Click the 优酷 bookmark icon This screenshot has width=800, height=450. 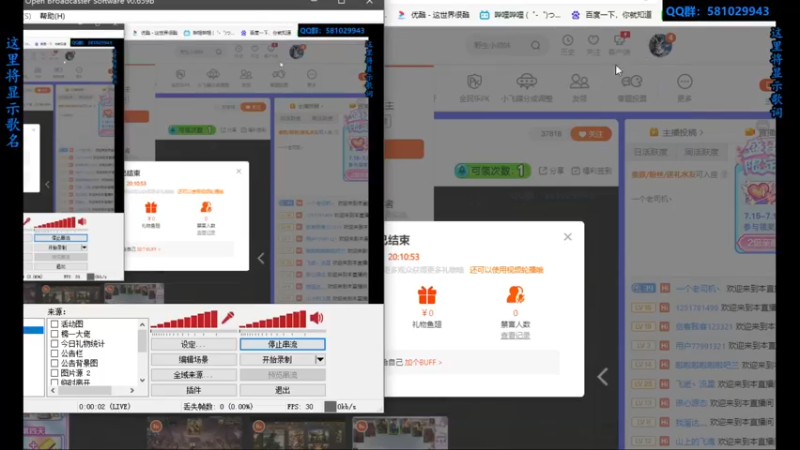[402, 15]
